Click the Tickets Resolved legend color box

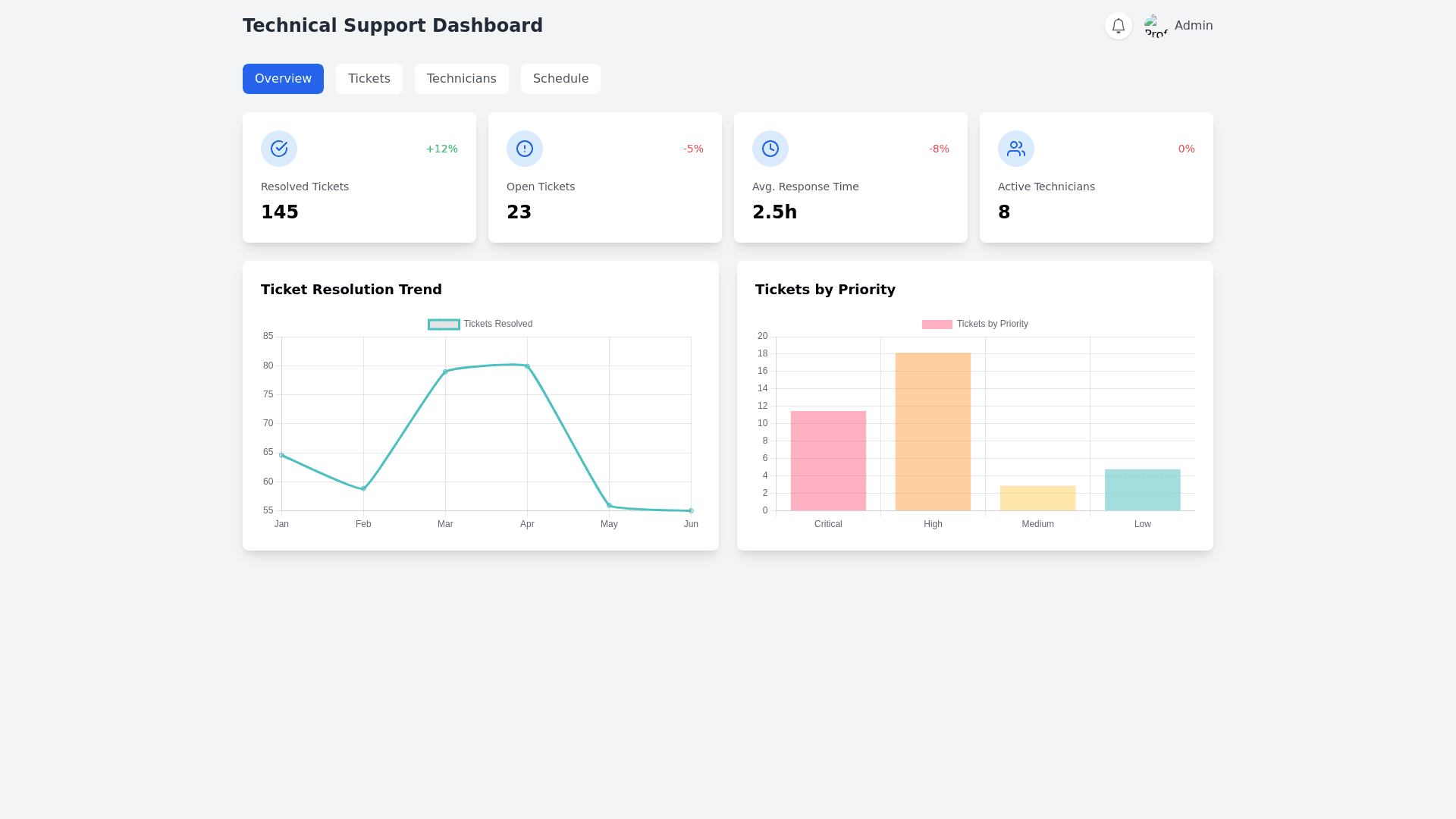point(444,325)
